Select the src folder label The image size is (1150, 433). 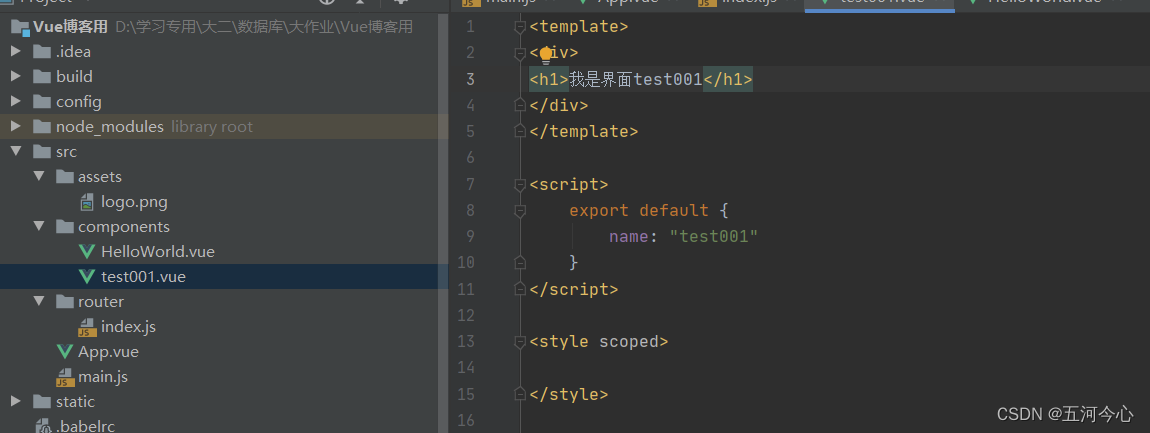[66, 152]
